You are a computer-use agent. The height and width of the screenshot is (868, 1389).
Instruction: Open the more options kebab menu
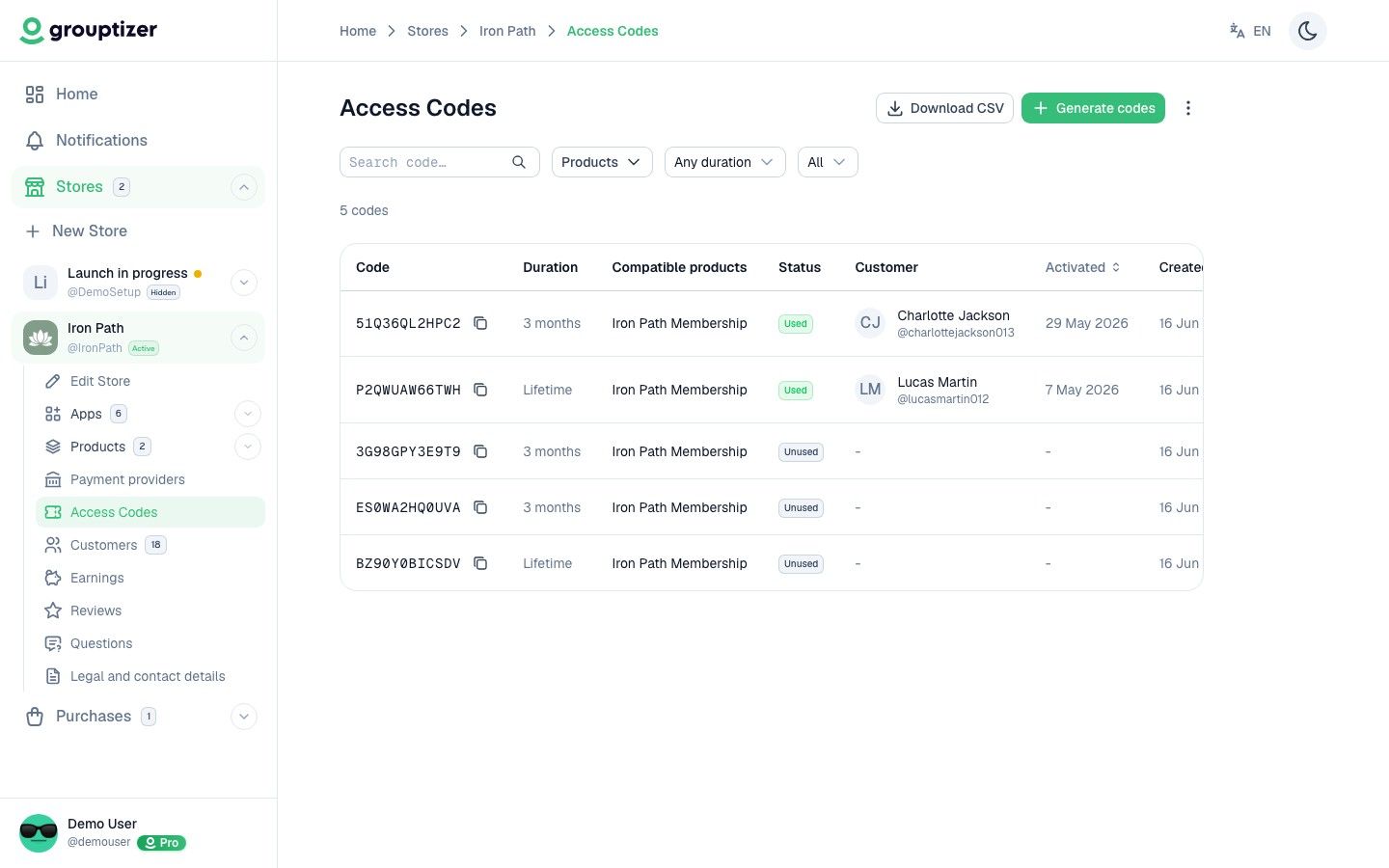pyautogui.click(x=1188, y=108)
